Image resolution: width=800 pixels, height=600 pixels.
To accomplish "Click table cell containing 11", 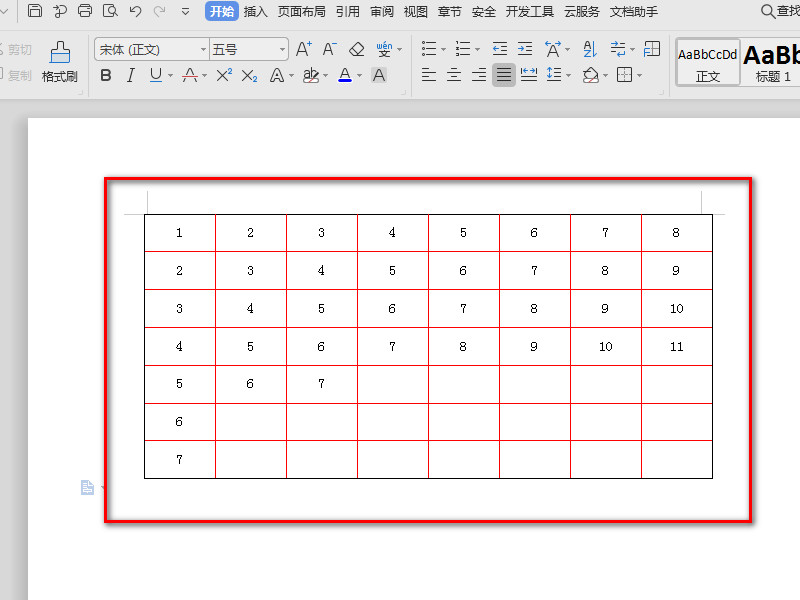I will [x=677, y=346].
